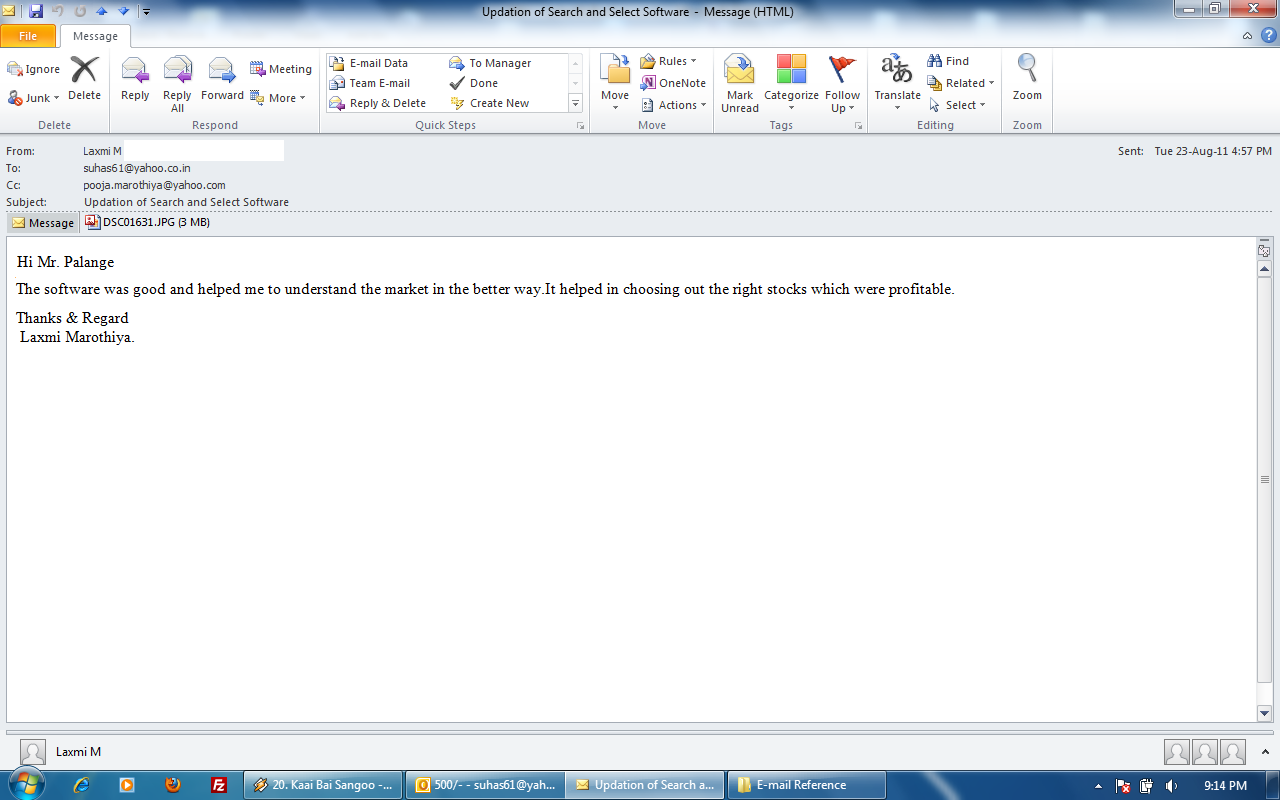The width and height of the screenshot is (1280, 800).
Task: Open the Junk dropdown
Action: coord(34,98)
